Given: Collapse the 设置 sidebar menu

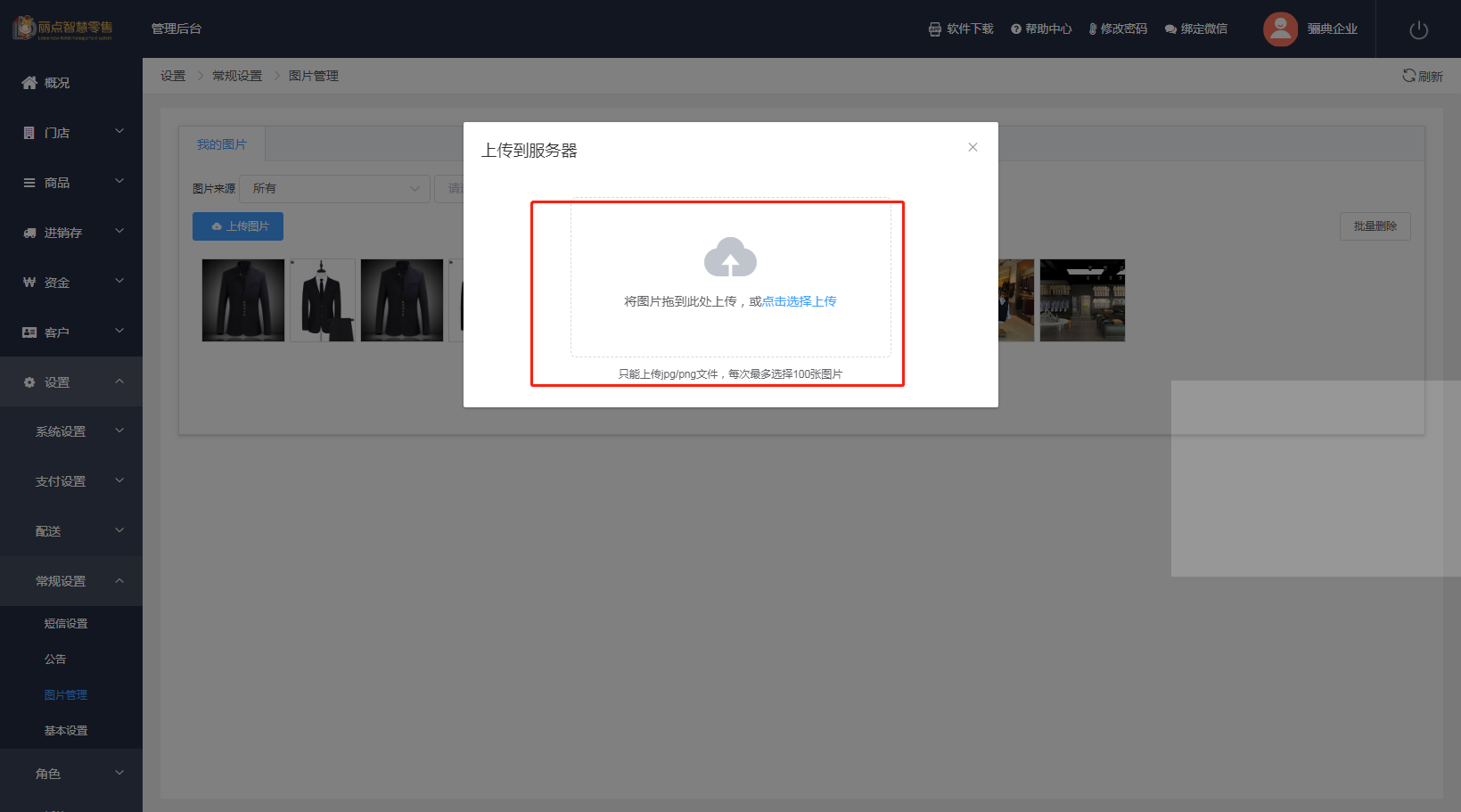Looking at the screenshot, I should [71, 382].
